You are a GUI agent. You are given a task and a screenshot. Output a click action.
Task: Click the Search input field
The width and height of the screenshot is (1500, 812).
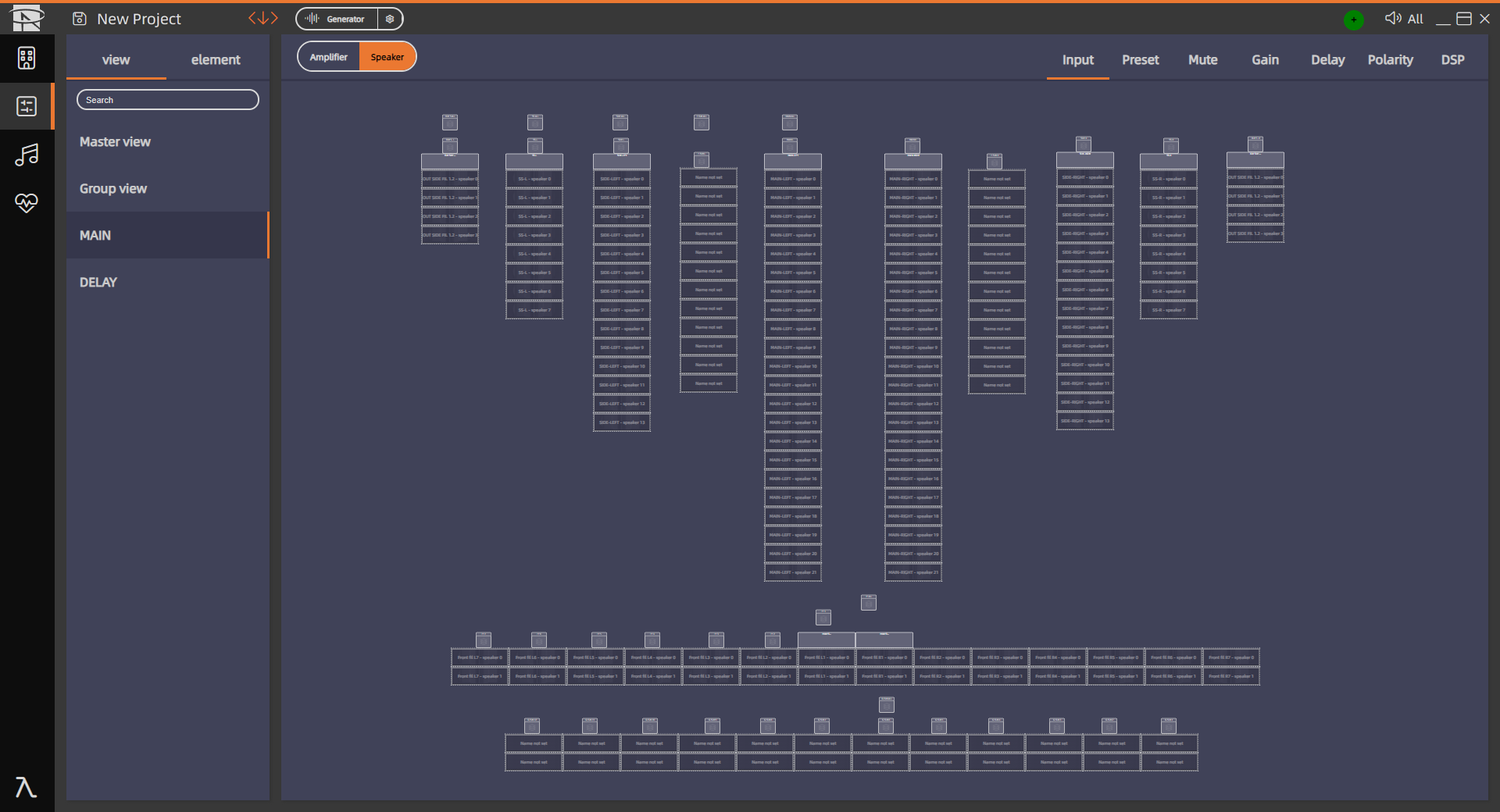point(168,100)
